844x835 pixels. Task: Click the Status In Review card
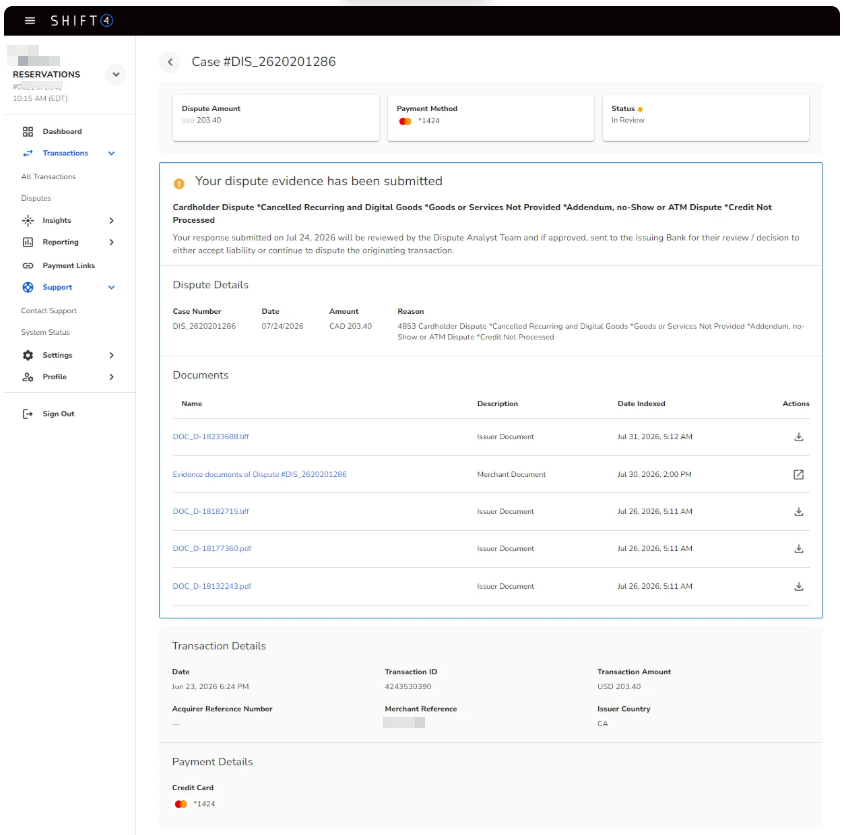click(x=706, y=118)
